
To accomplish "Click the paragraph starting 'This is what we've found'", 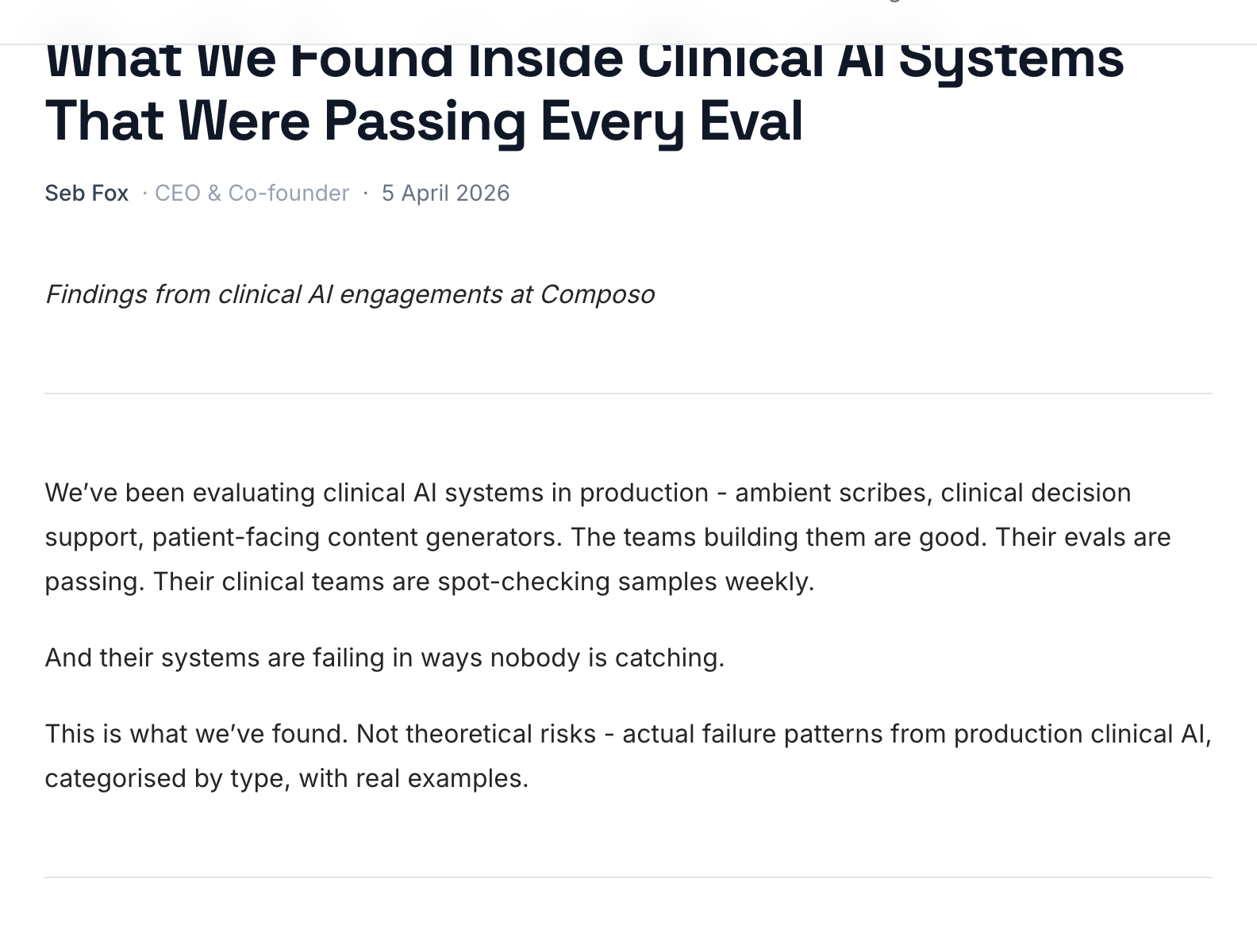I will click(628, 756).
